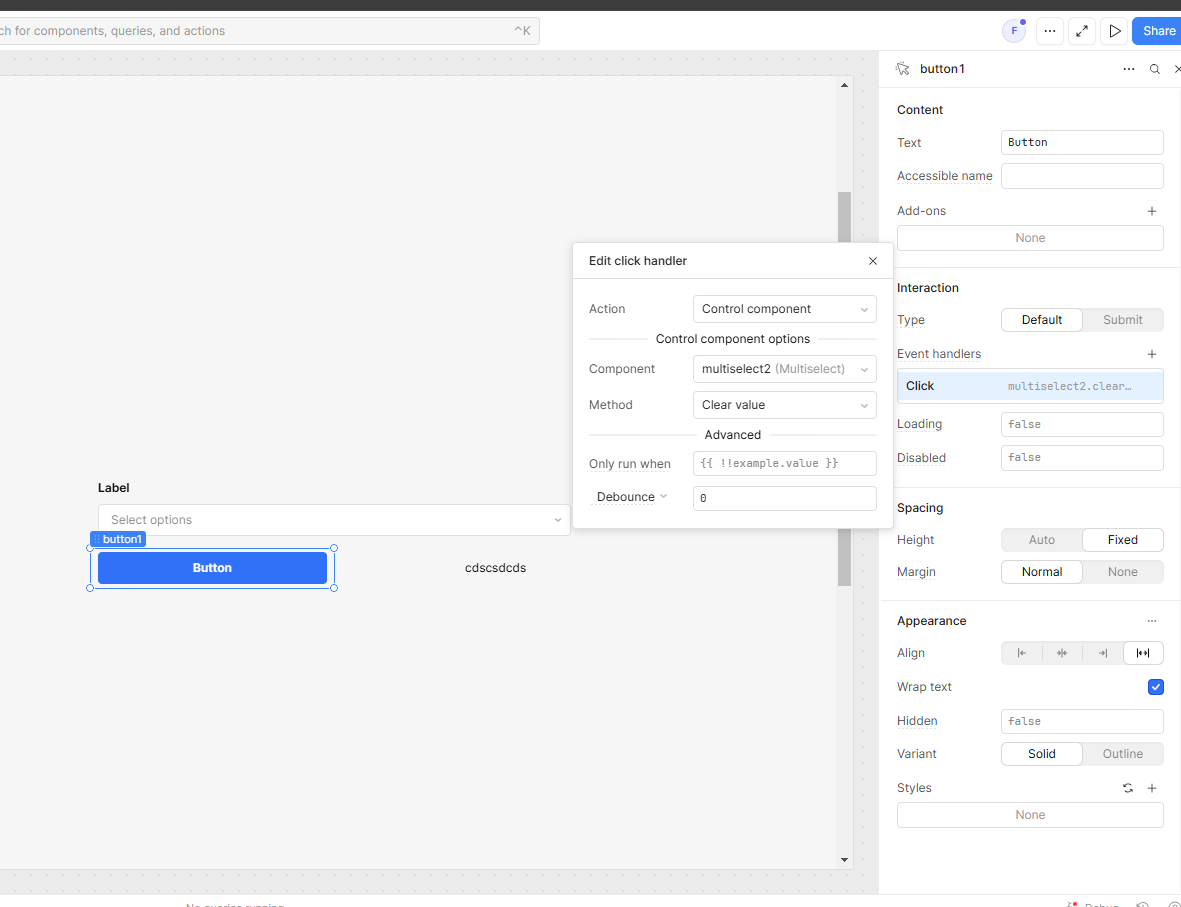Click the inspector search icon
This screenshot has height=907, width=1181.
coord(1155,69)
